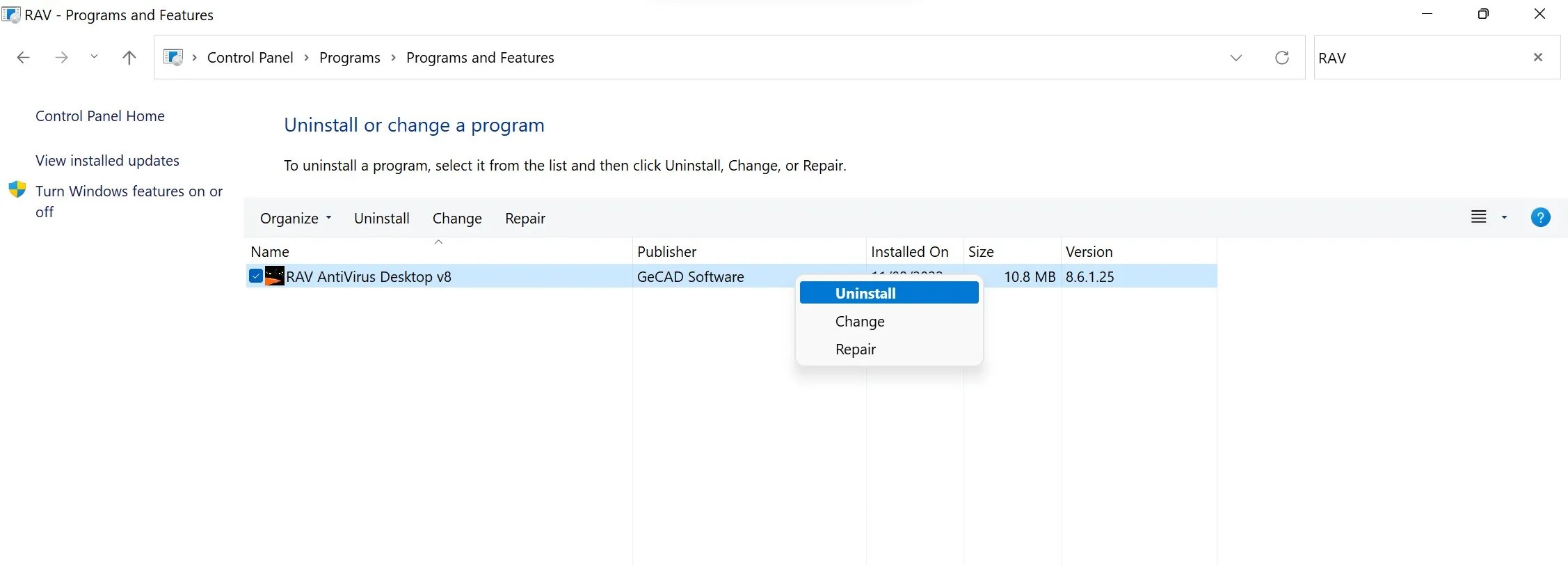Choose Uninstall from the context menu
Image resolution: width=1568 pixels, height=566 pixels.
pos(889,293)
